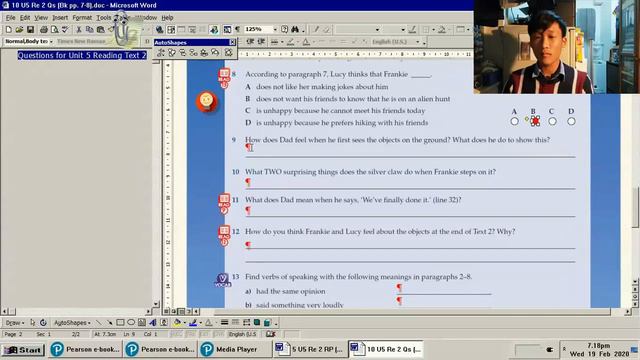Image resolution: width=640 pixels, height=360 pixels.
Task: Open the Font size dropdown in top toolbar
Action: click(402, 29)
